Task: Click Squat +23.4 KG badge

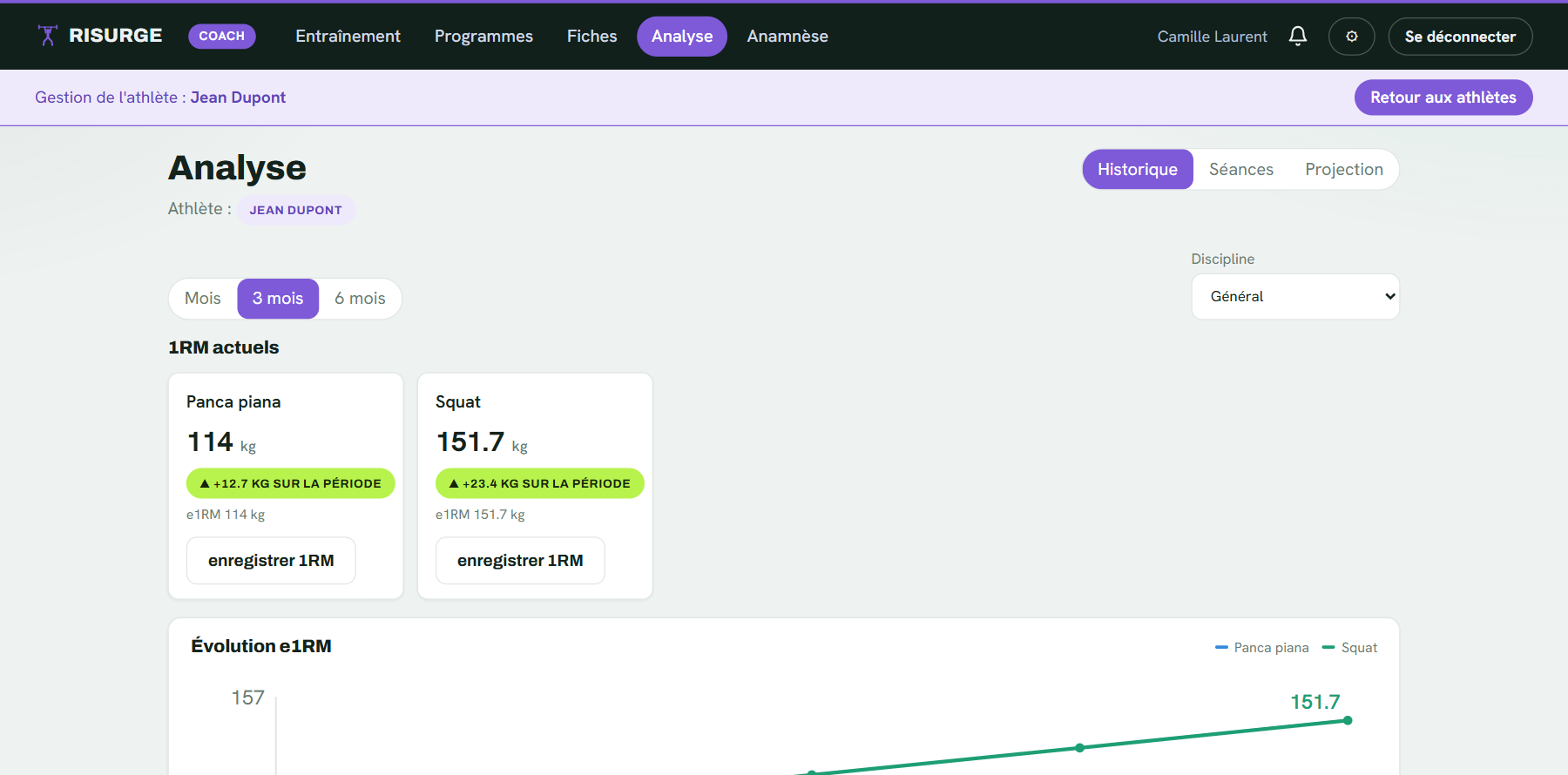Action: 540,483
